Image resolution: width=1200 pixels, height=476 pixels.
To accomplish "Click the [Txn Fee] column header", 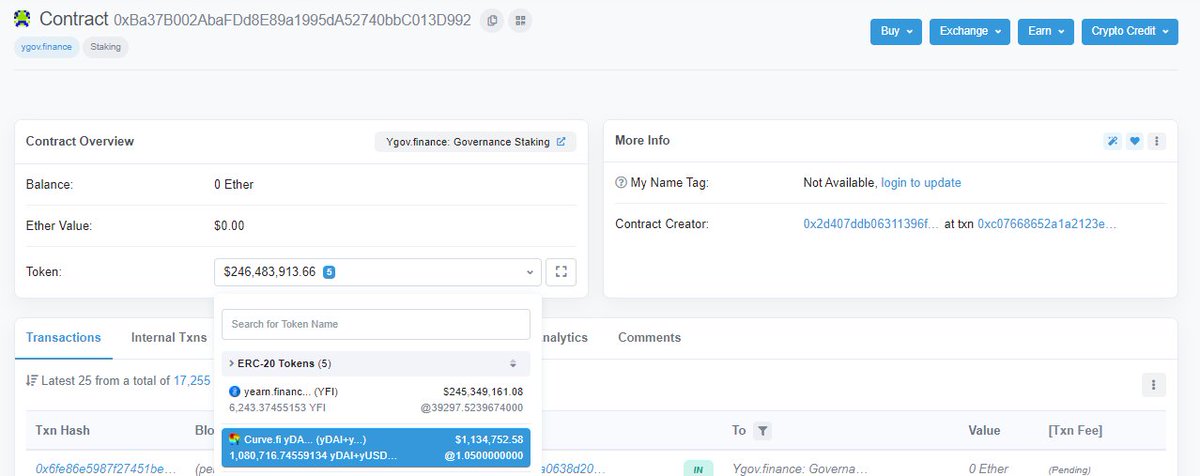I will 1074,431.
